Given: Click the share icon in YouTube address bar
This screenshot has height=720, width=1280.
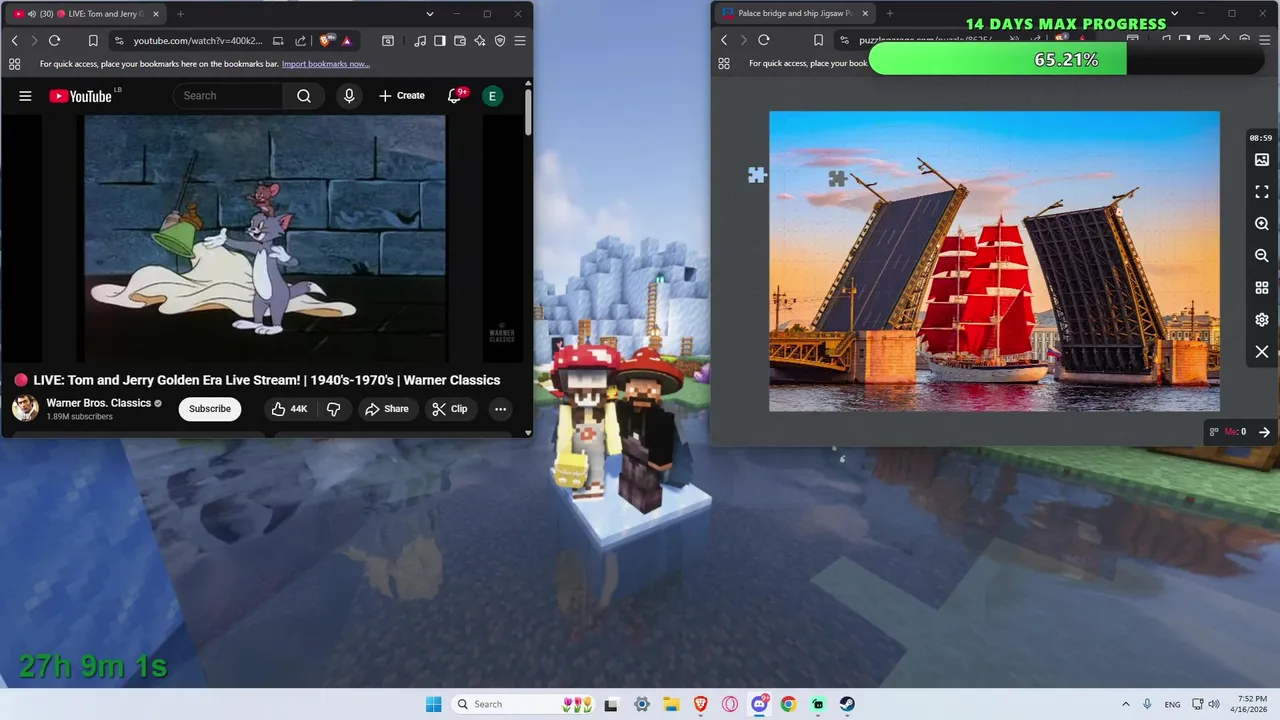Looking at the screenshot, I should [x=300, y=41].
